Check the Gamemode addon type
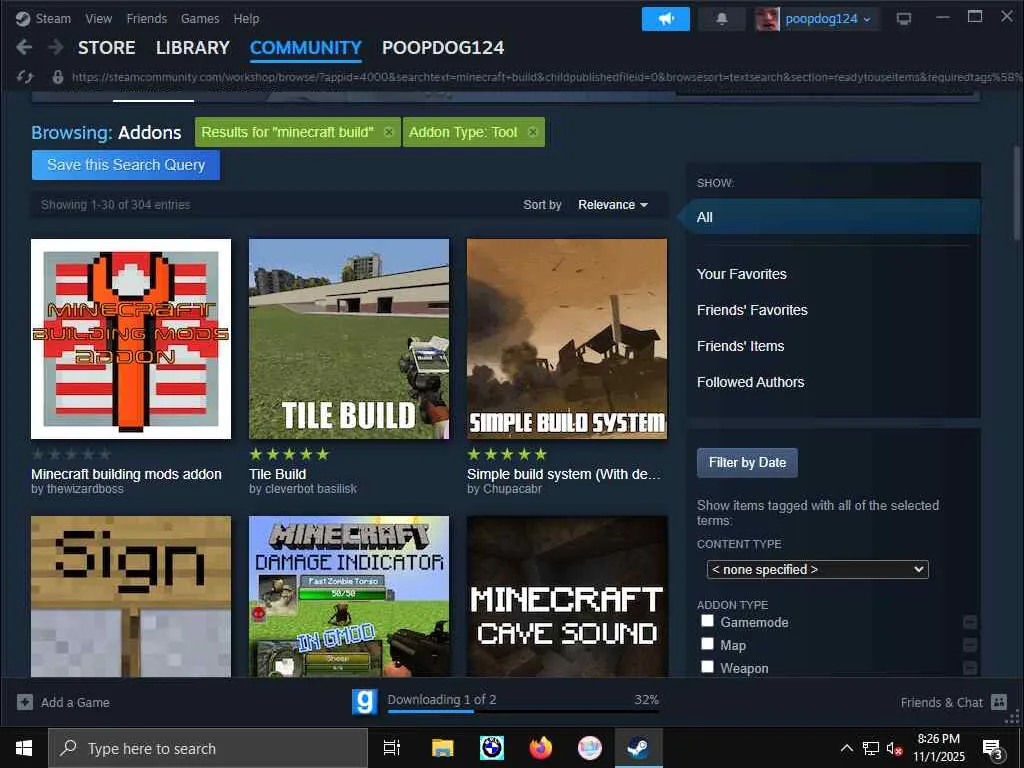1024x768 pixels. pos(707,621)
